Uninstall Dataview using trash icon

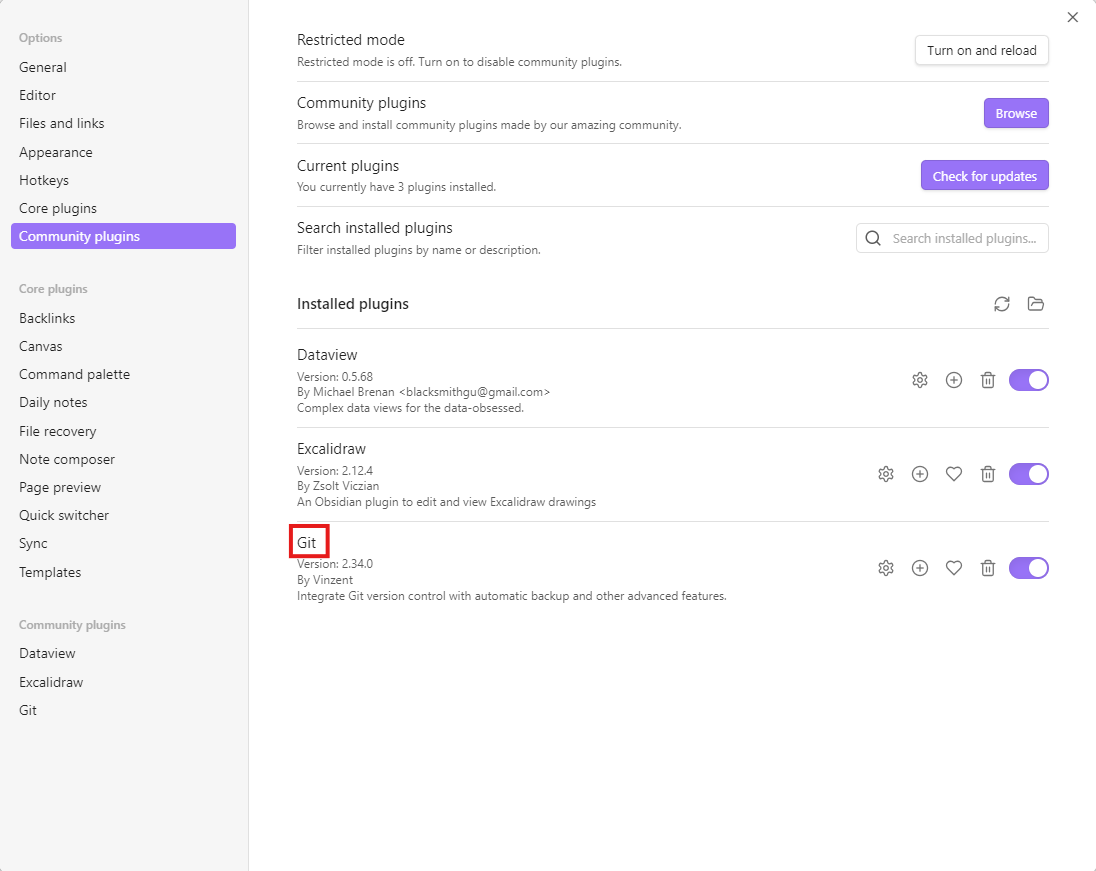coord(988,380)
